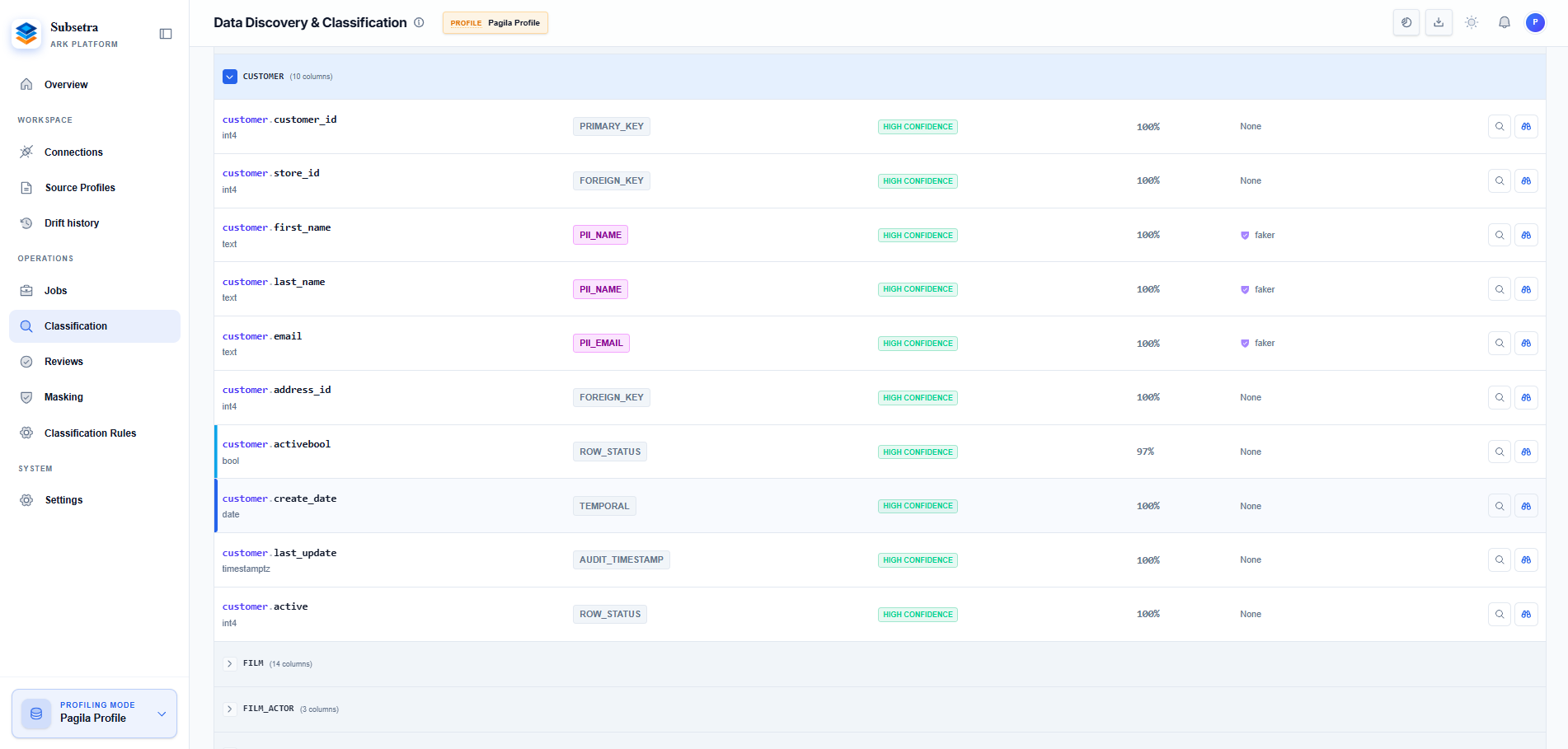Open Drift history
The image size is (1568, 749).
(95, 223)
